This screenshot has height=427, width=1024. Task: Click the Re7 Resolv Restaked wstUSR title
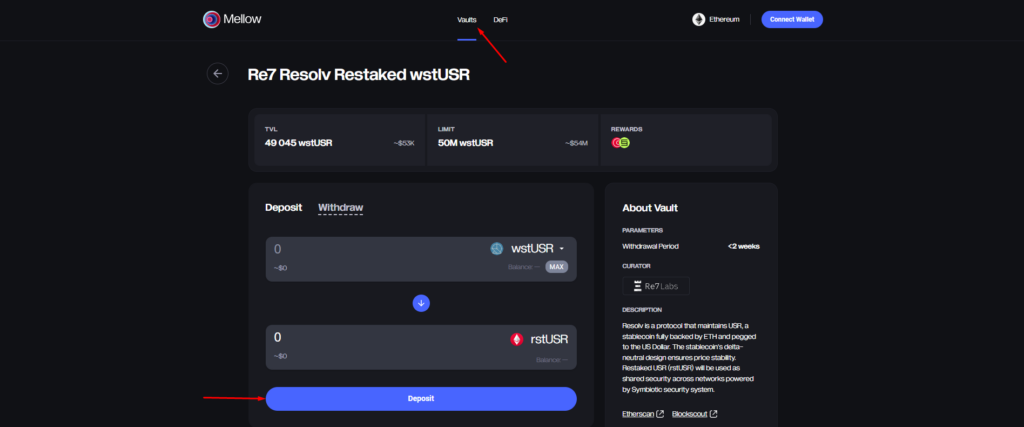tap(359, 74)
